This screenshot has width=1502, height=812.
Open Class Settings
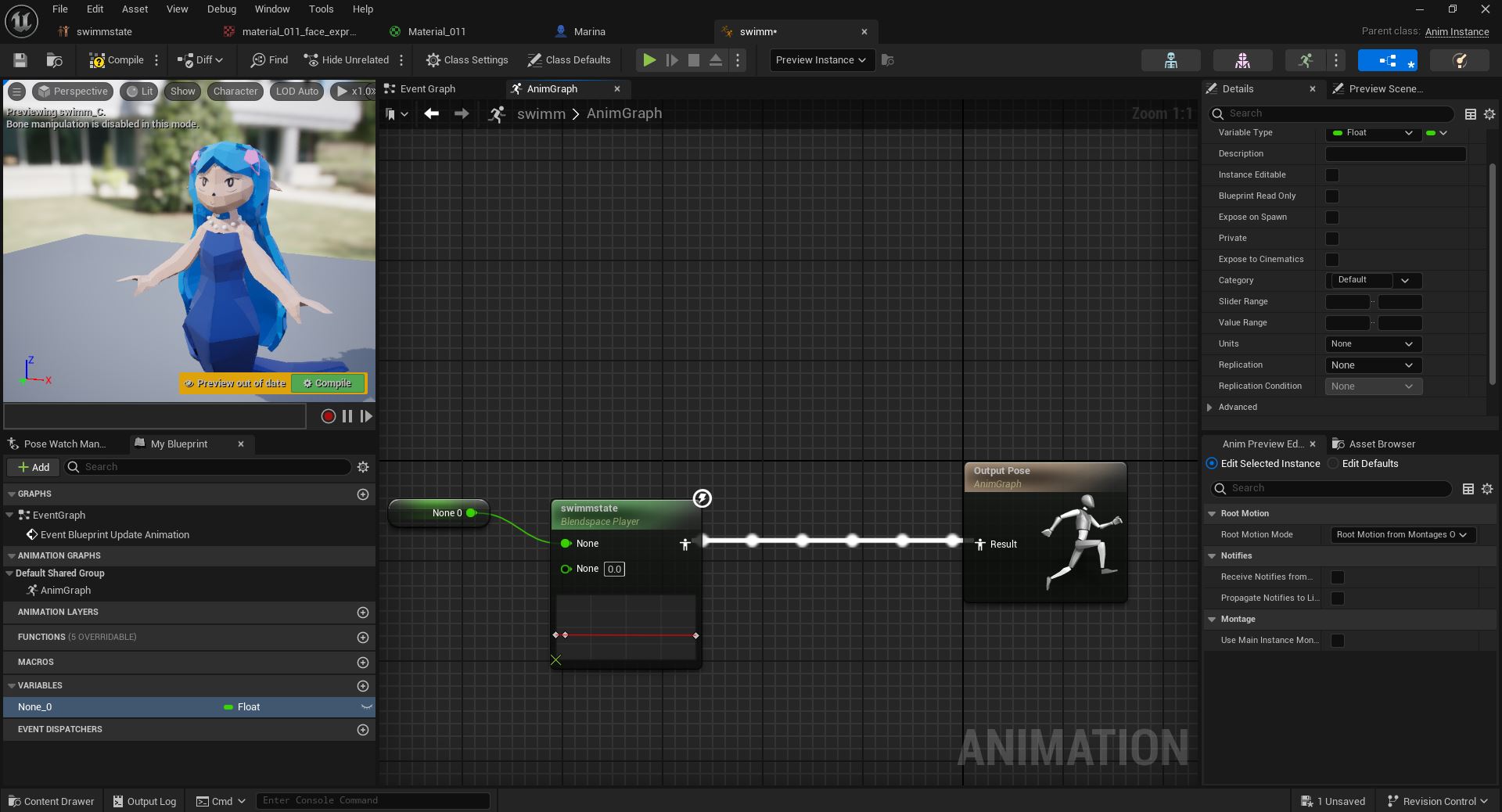pyautogui.click(x=467, y=60)
